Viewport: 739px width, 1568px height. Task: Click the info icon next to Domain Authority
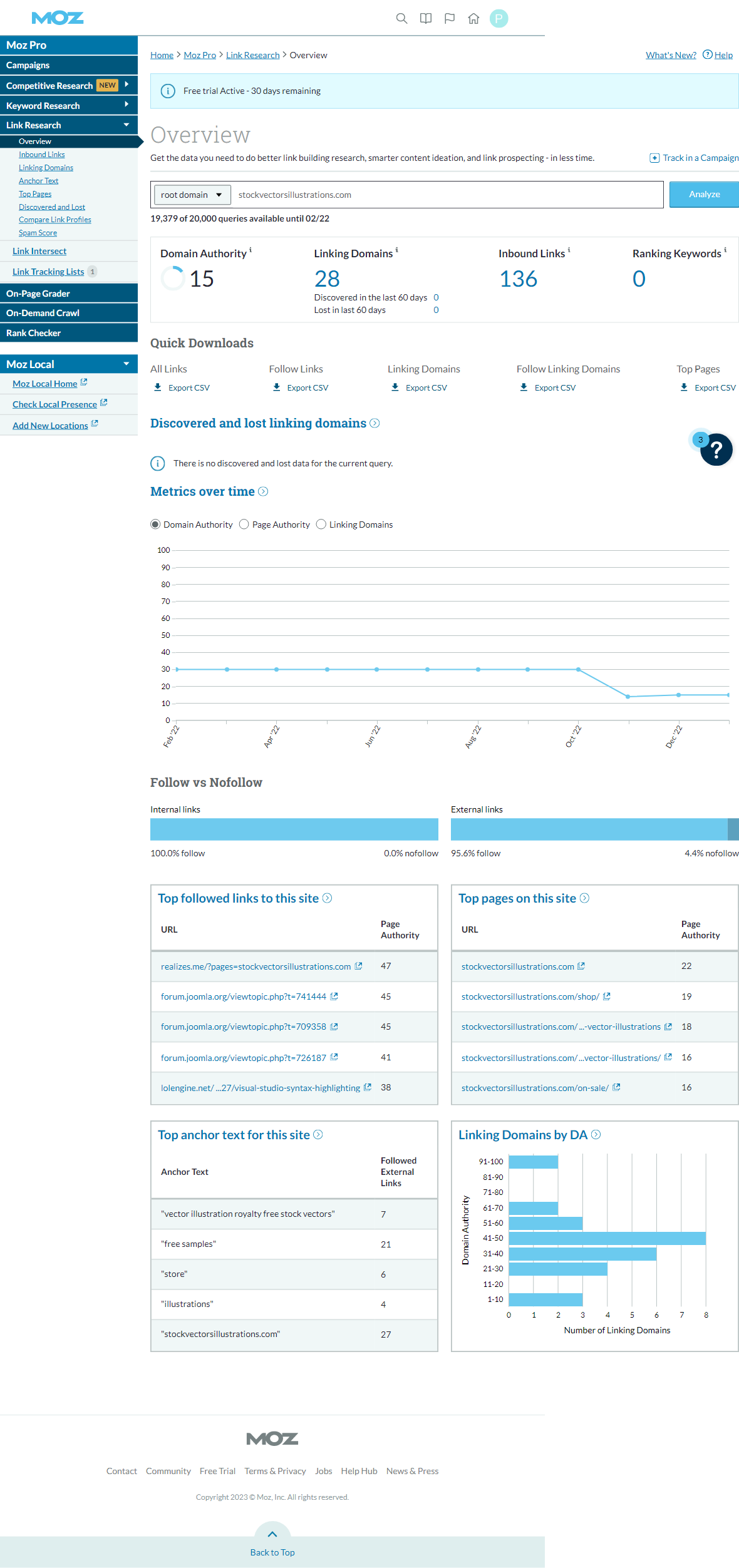(251, 250)
